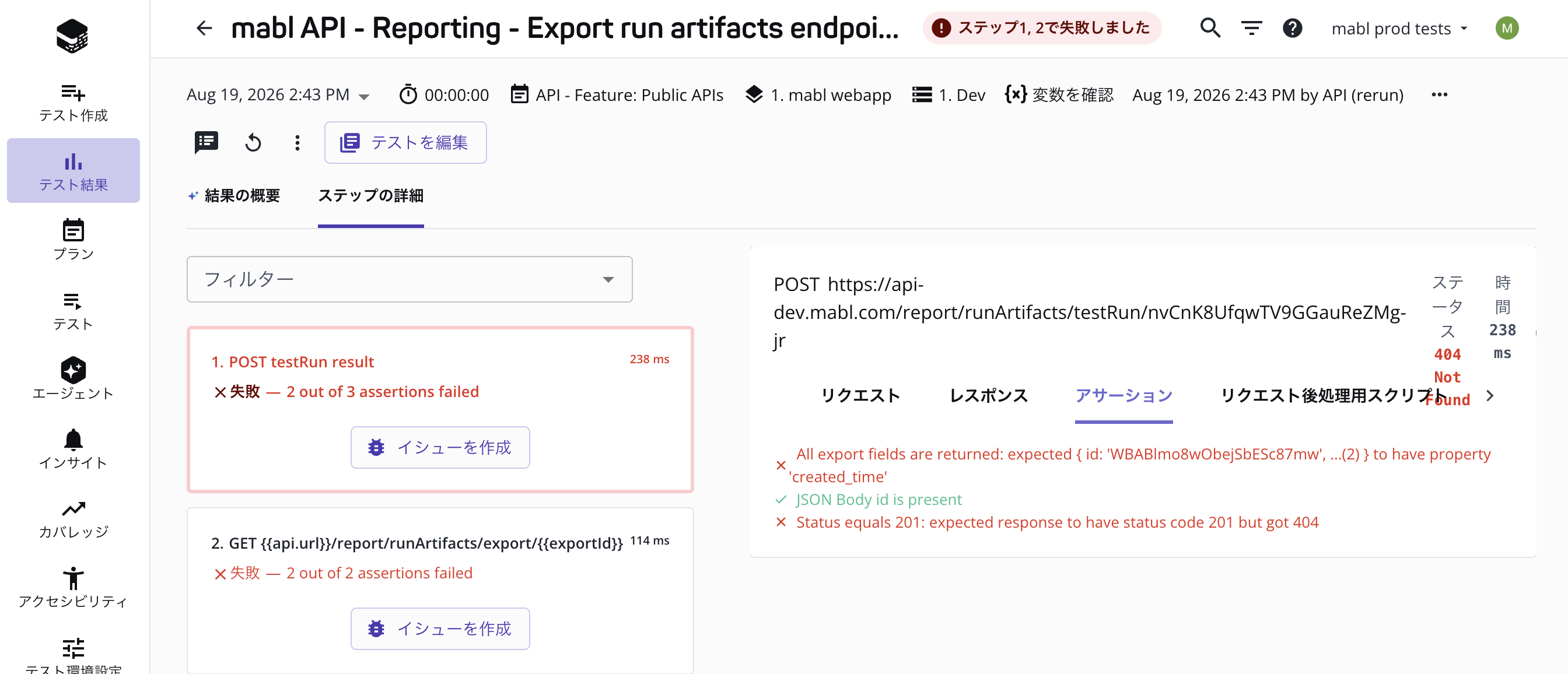Open カバレッジ in the sidebar
This screenshot has width=1568, height=674.
pos(73,519)
